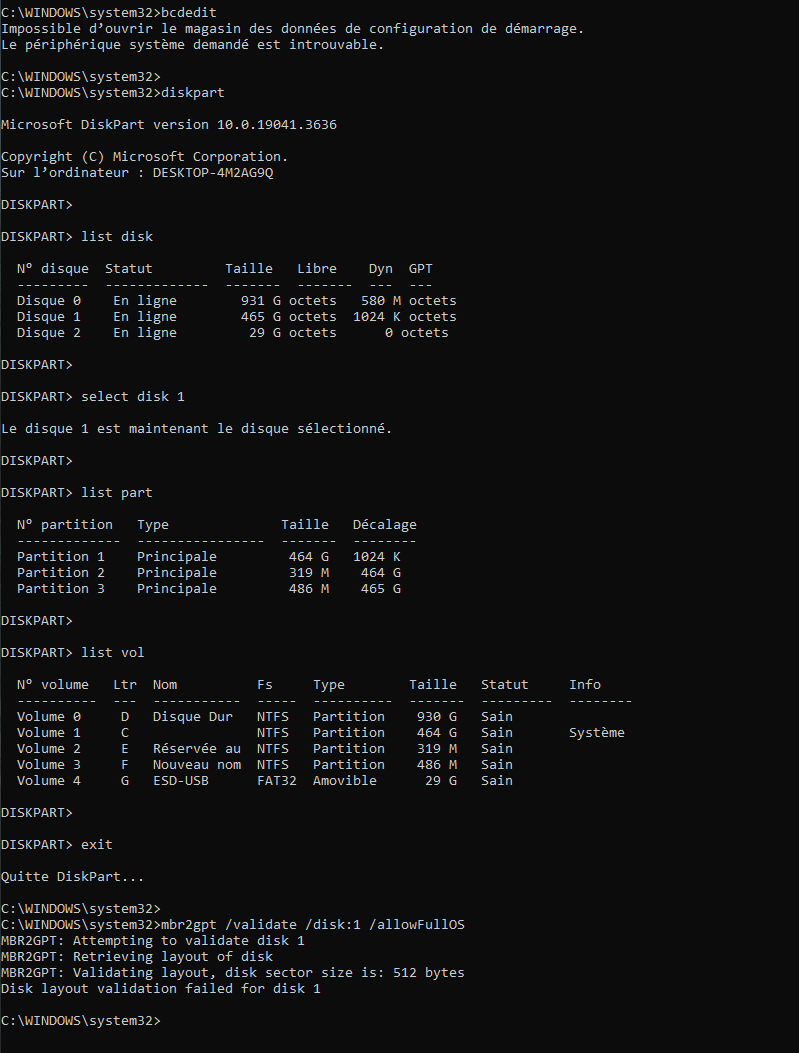Click the 'Fs' column header
The height and width of the screenshot is (1053, 799).
265,685
